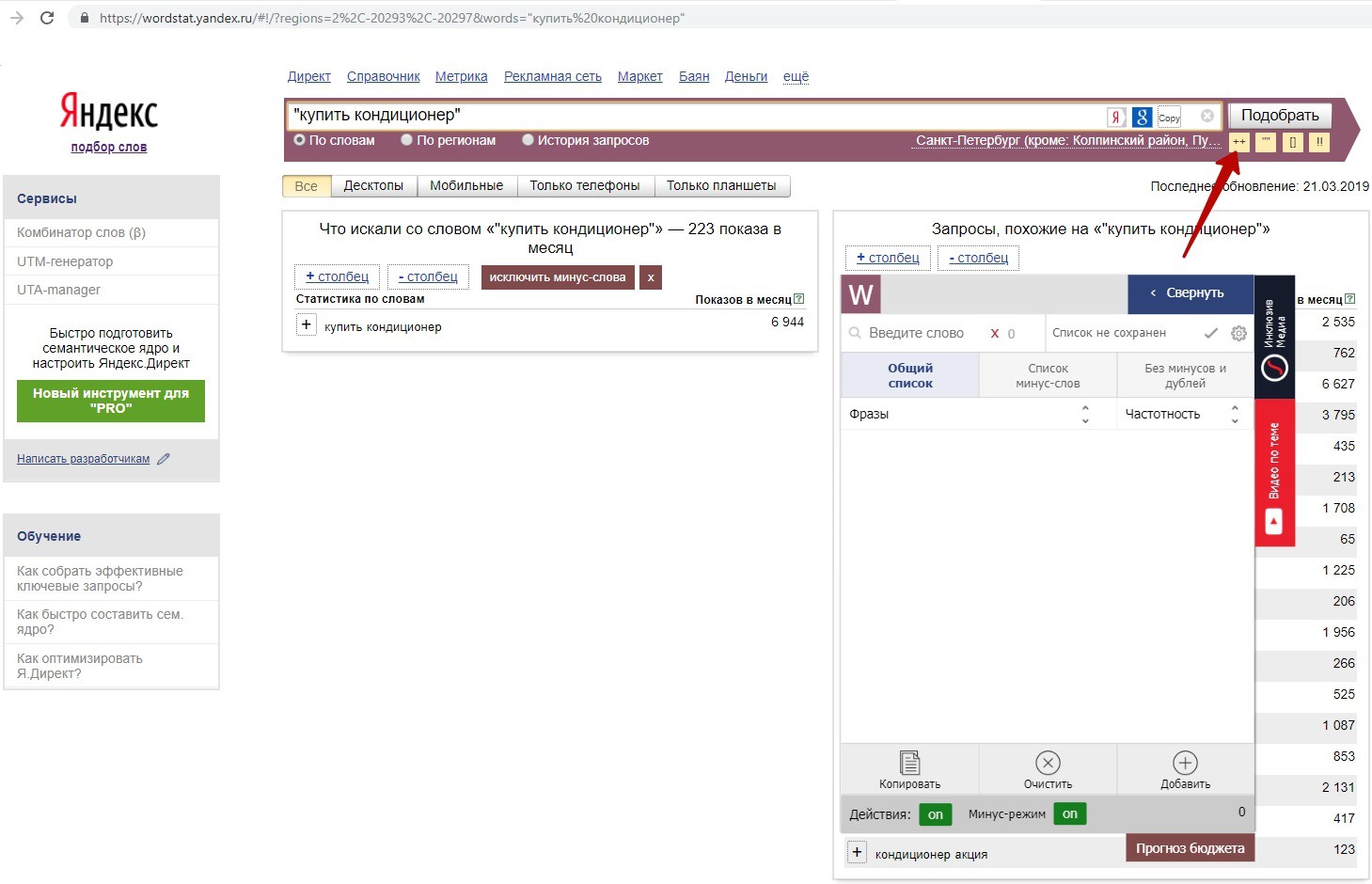
Task: Open the Метрика top link
Action: point(461,76)
